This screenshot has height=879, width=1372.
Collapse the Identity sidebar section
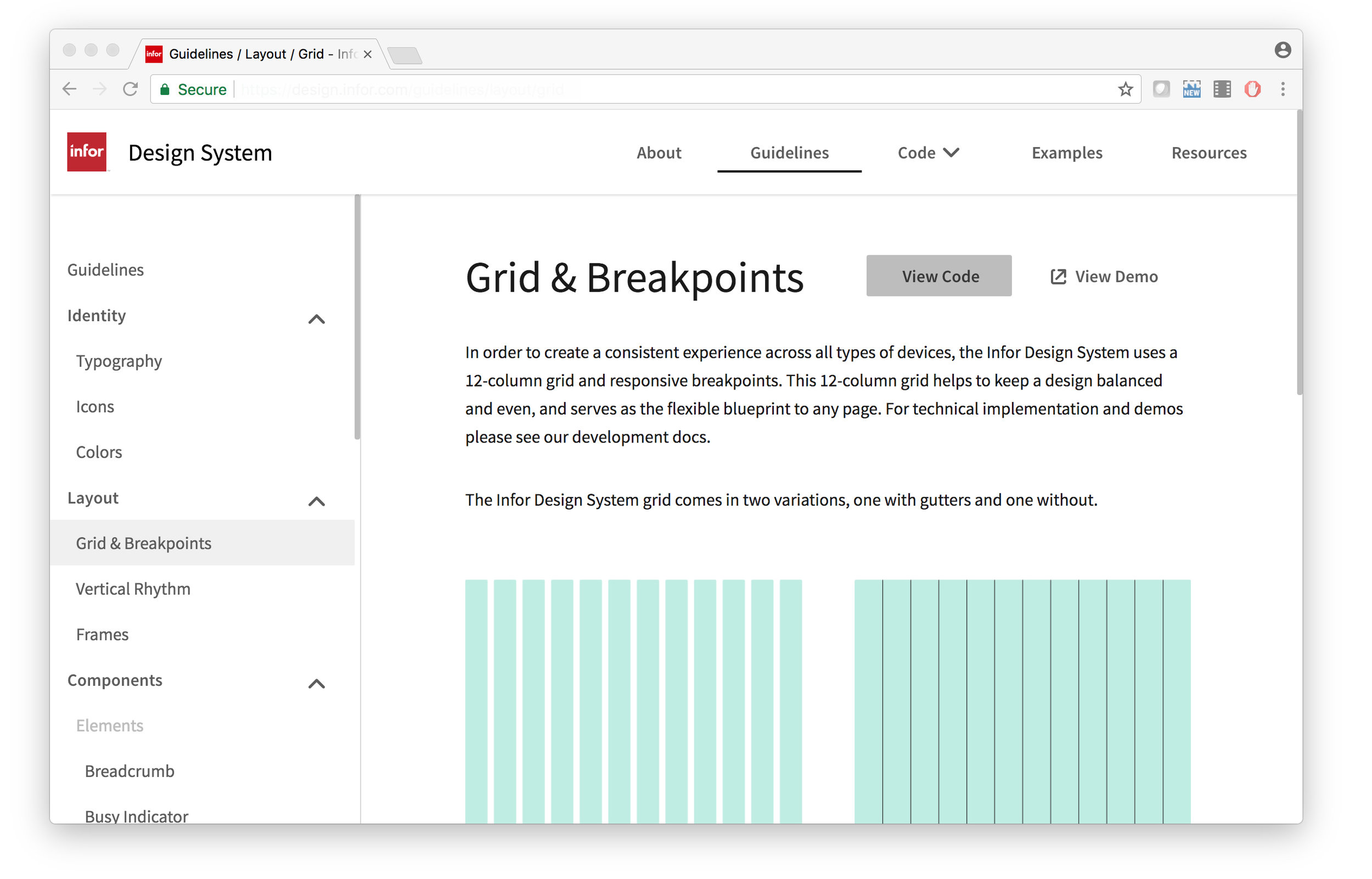click(x=317, y=319)
